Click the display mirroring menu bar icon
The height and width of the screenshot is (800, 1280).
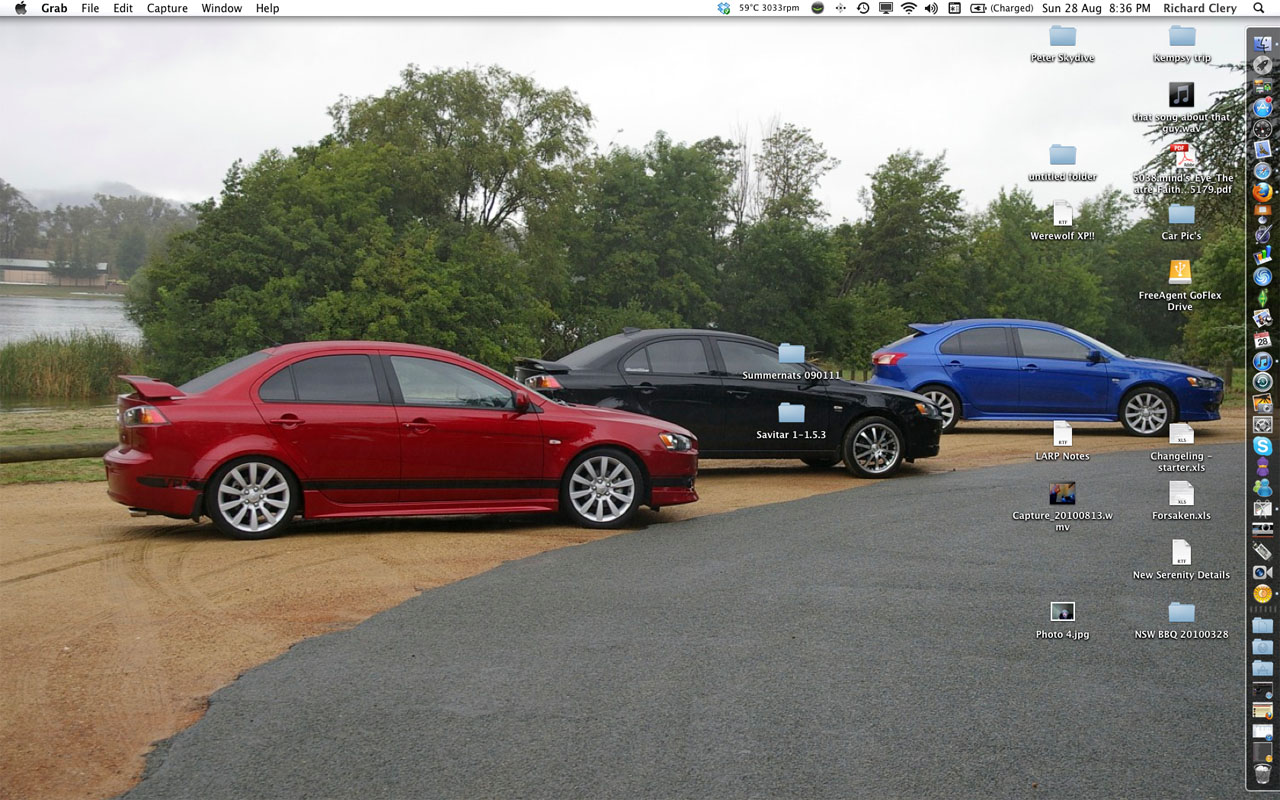point(885,8)
